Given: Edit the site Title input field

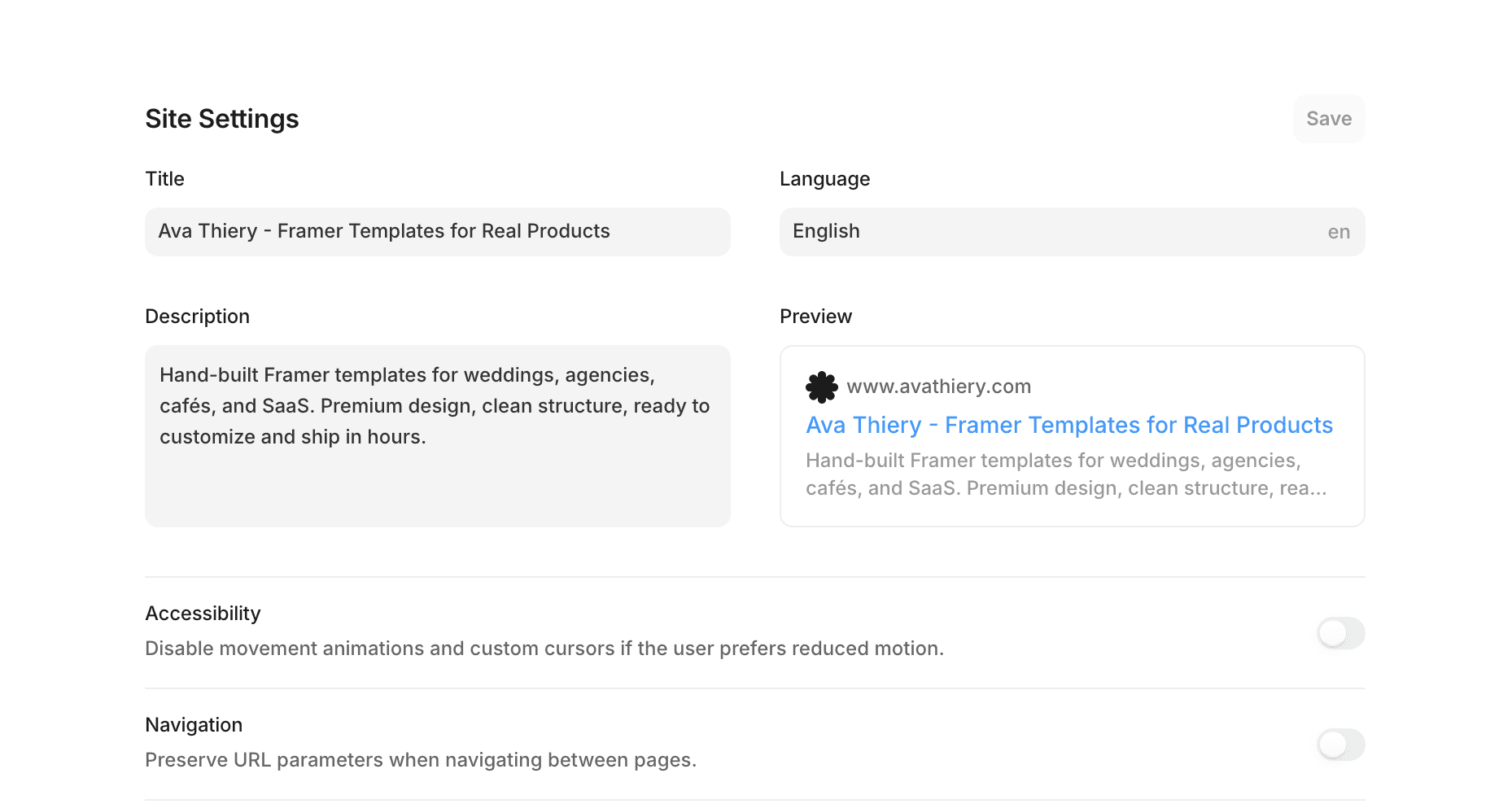Looking at the screenshot, I should pos(438,232).
